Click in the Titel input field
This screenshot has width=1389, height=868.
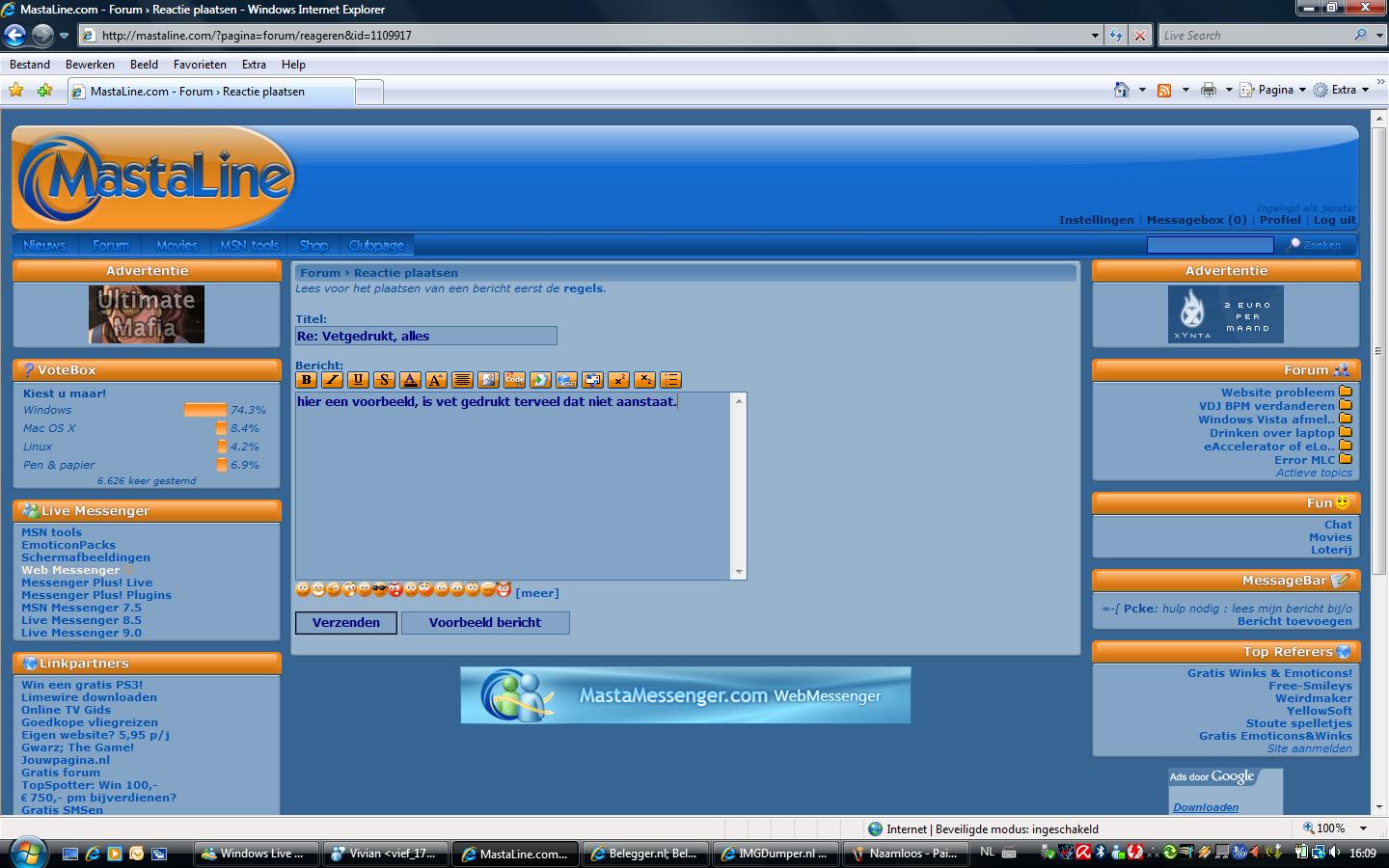pos(425,336)
